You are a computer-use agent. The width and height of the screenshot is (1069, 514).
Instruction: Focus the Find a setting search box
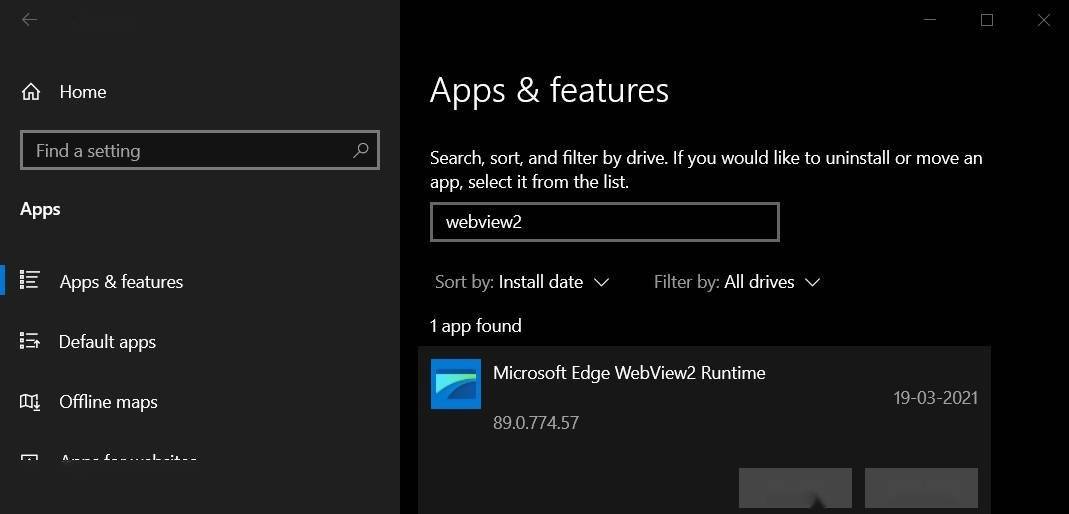[200, 150]
